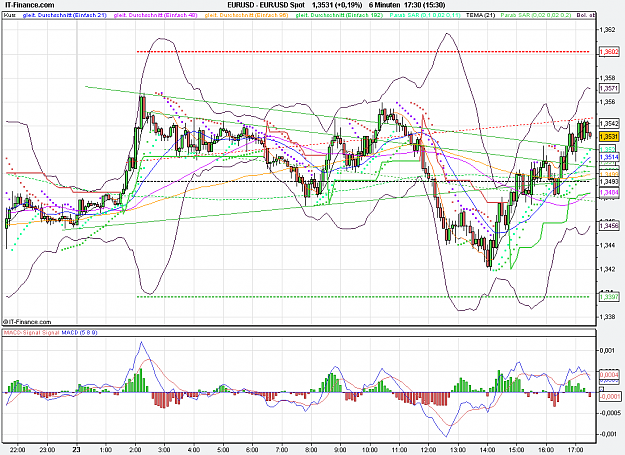Click the 1,3542 price tag

point(609,124)
